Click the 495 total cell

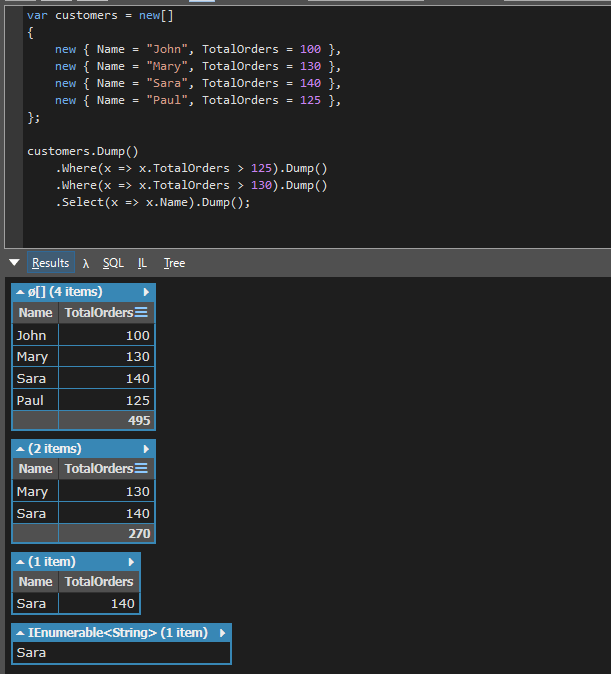[106, 420]
